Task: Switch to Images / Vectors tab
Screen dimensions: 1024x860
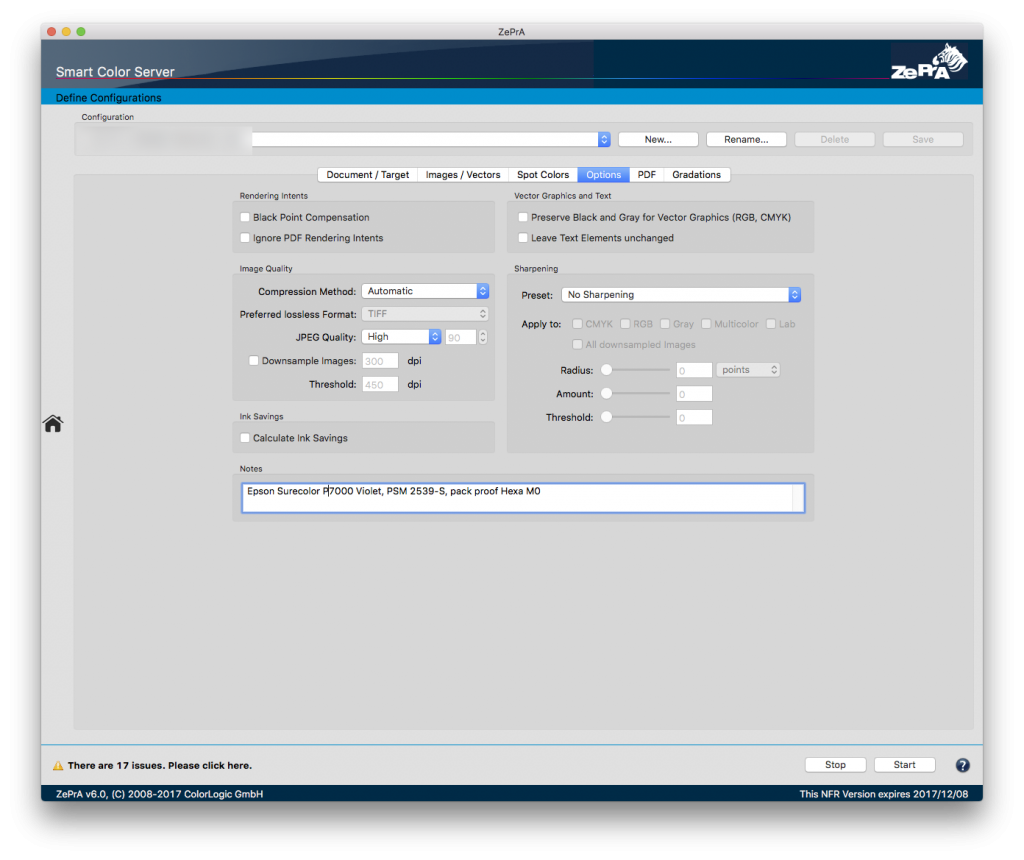Action: pyautogui.click(x=463, y=175)
